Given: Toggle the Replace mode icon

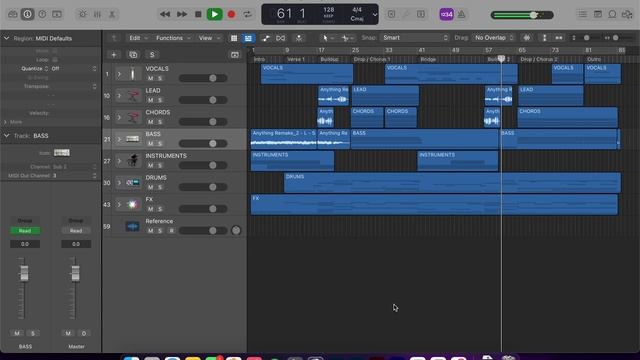Looking at the screenshot, I should (391, 14).
